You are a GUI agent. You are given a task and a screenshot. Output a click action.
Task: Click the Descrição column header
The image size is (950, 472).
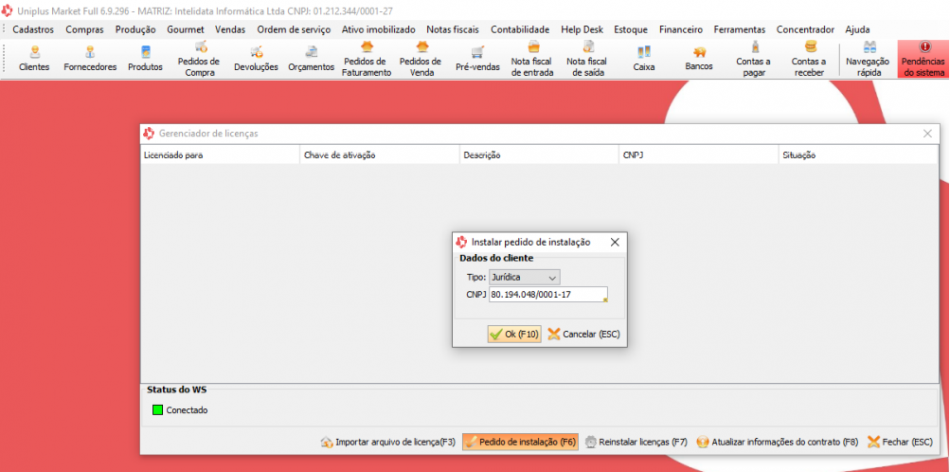539,155
